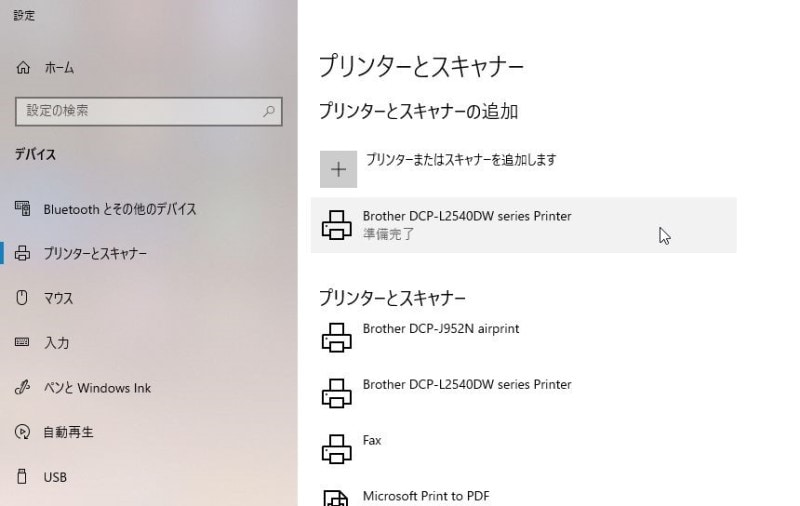Click the USB icon in the sidebar
800x506 pixels.
coord(22,476)
